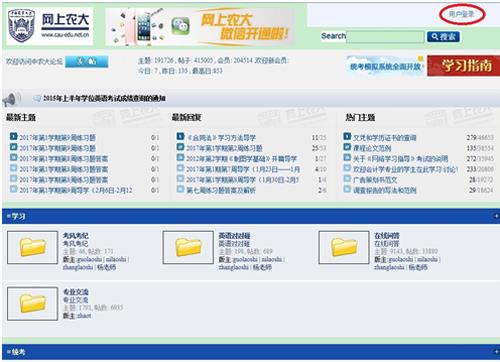Screen dimensions: 500x362
Task: Open the 学位英语考试成绩查询的通知 announcement
Action: click(x=104, y=98)
